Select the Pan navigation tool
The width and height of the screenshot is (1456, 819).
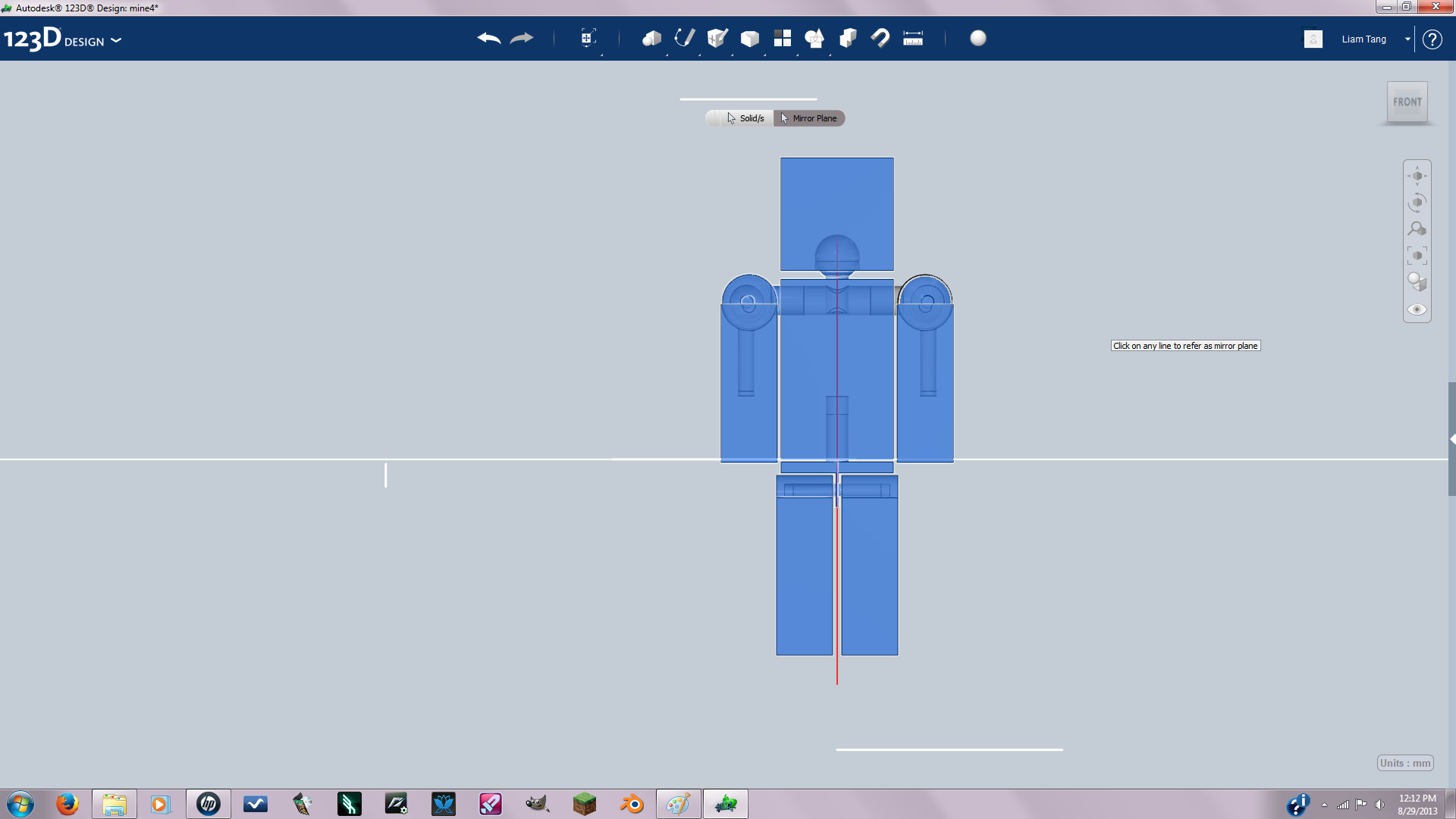[x=1417, y=176]
